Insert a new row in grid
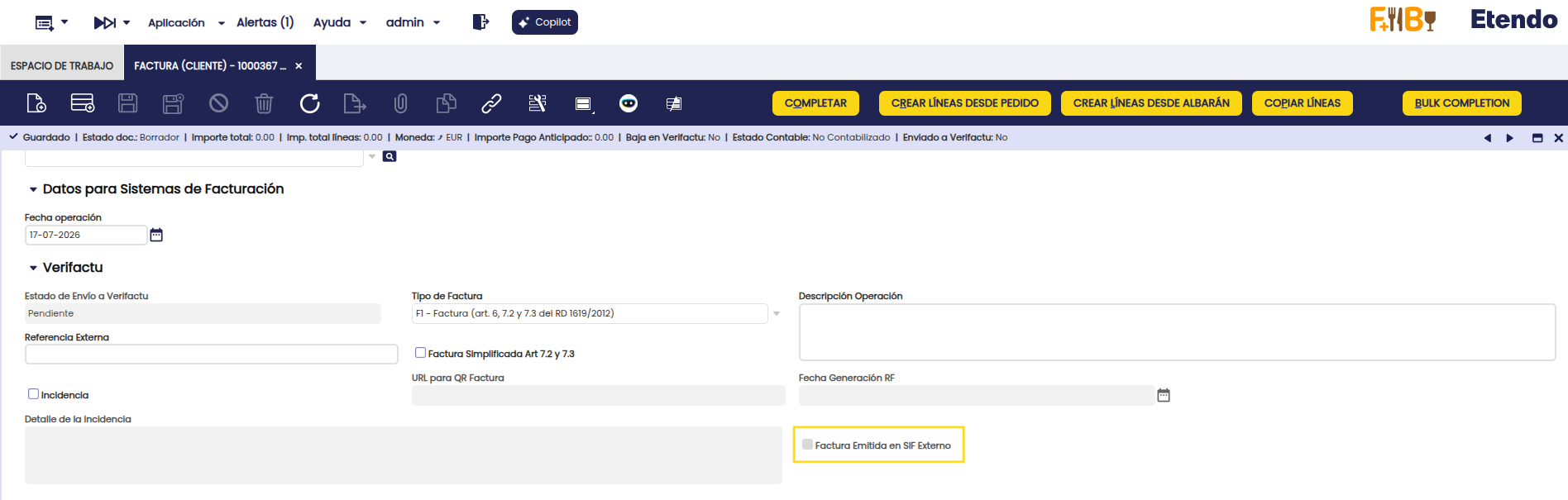This screenshot has width=1568, height=500. (x=83, y=103)
